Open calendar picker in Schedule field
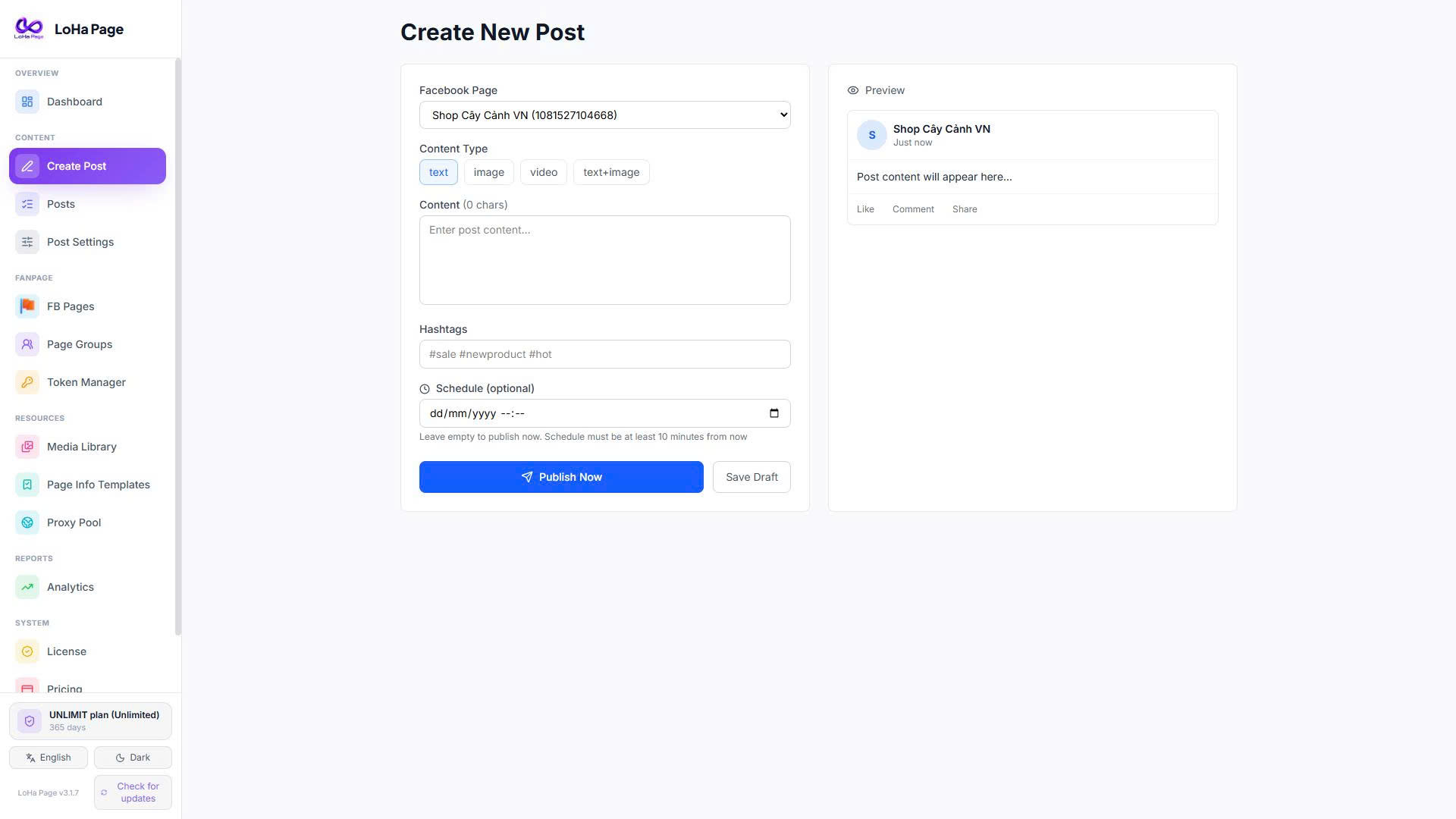The image size is (1456, 819). tap(774, 413)
